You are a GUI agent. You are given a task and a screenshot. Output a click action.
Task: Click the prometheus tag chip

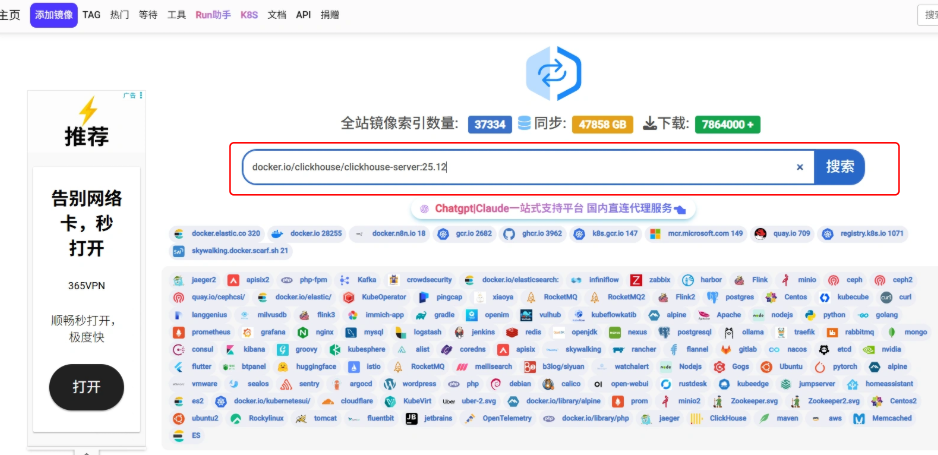[202, 332]
